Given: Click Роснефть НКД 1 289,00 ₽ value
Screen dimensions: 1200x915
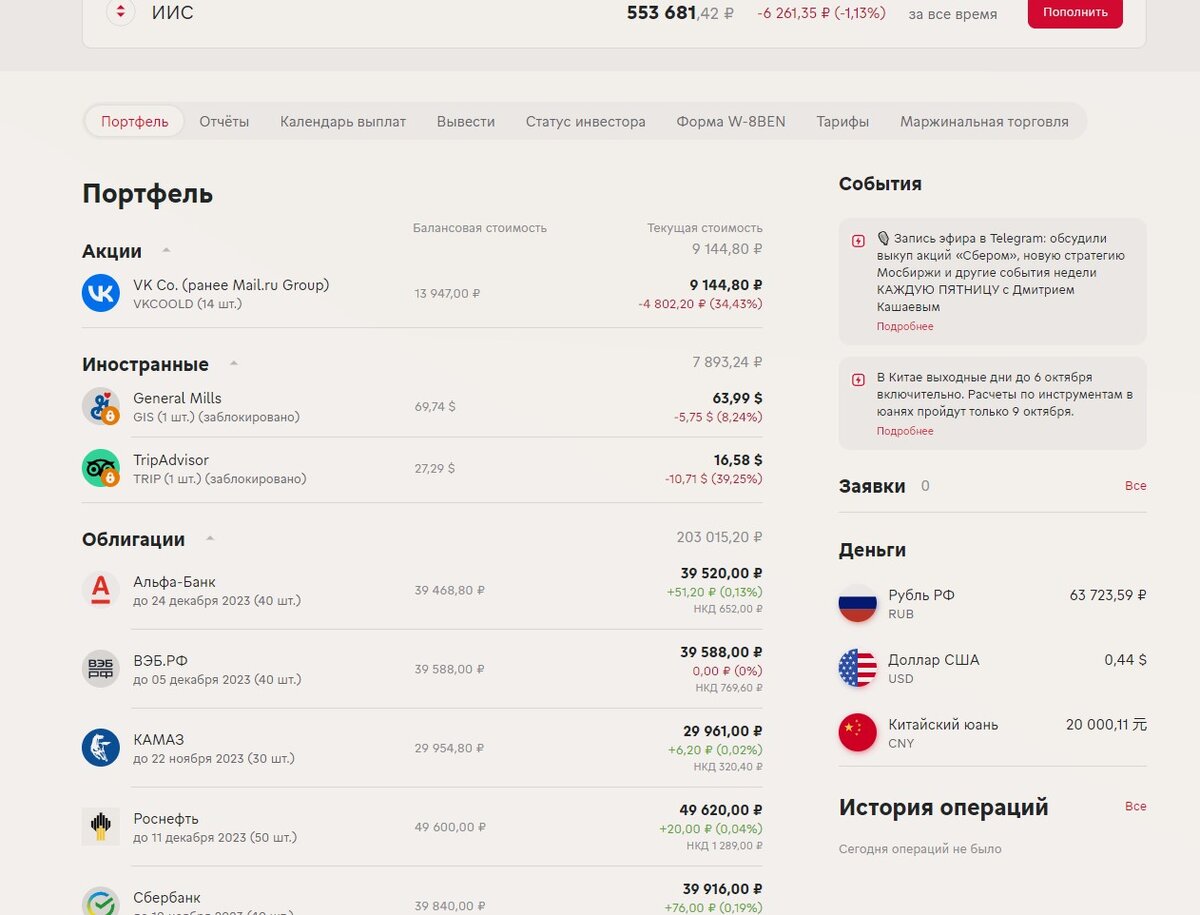Looking at the screenshot, I should coord(724,846).
